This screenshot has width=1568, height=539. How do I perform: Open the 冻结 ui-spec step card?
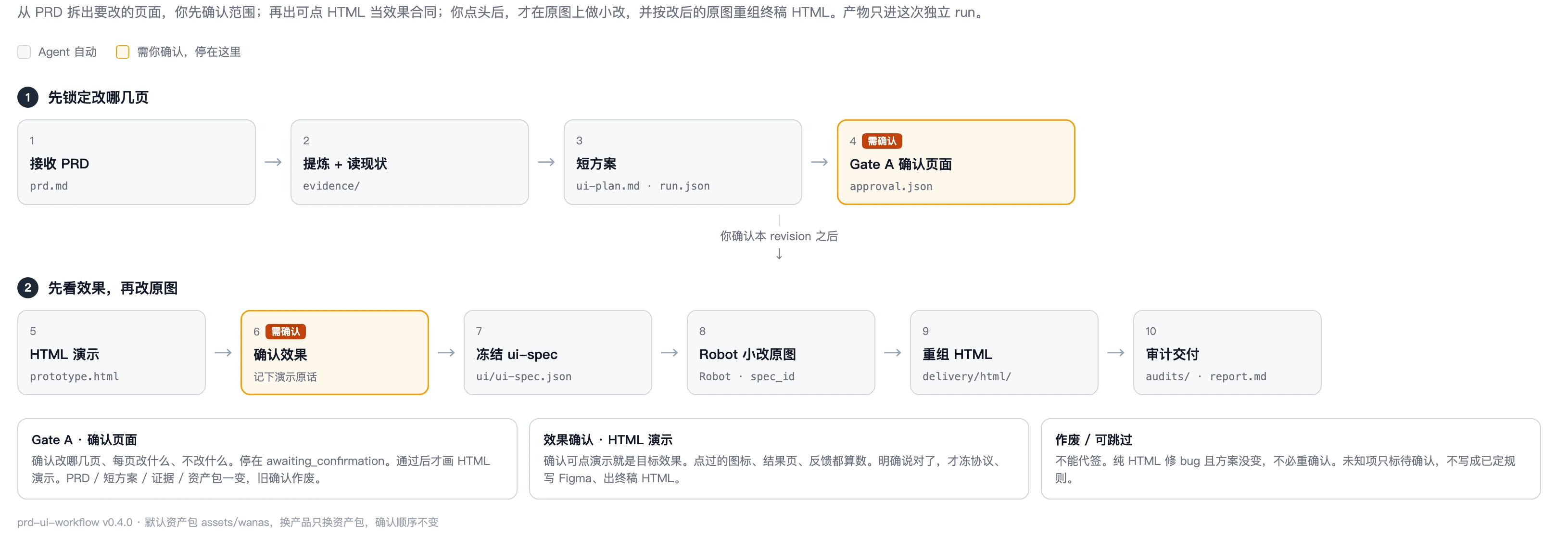pyautogui.click(x=557, y=353)
